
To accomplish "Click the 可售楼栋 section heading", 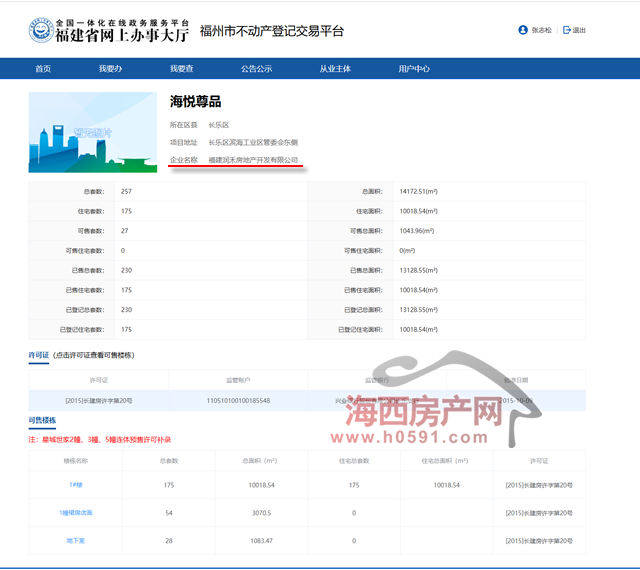I will click(43, 421).
